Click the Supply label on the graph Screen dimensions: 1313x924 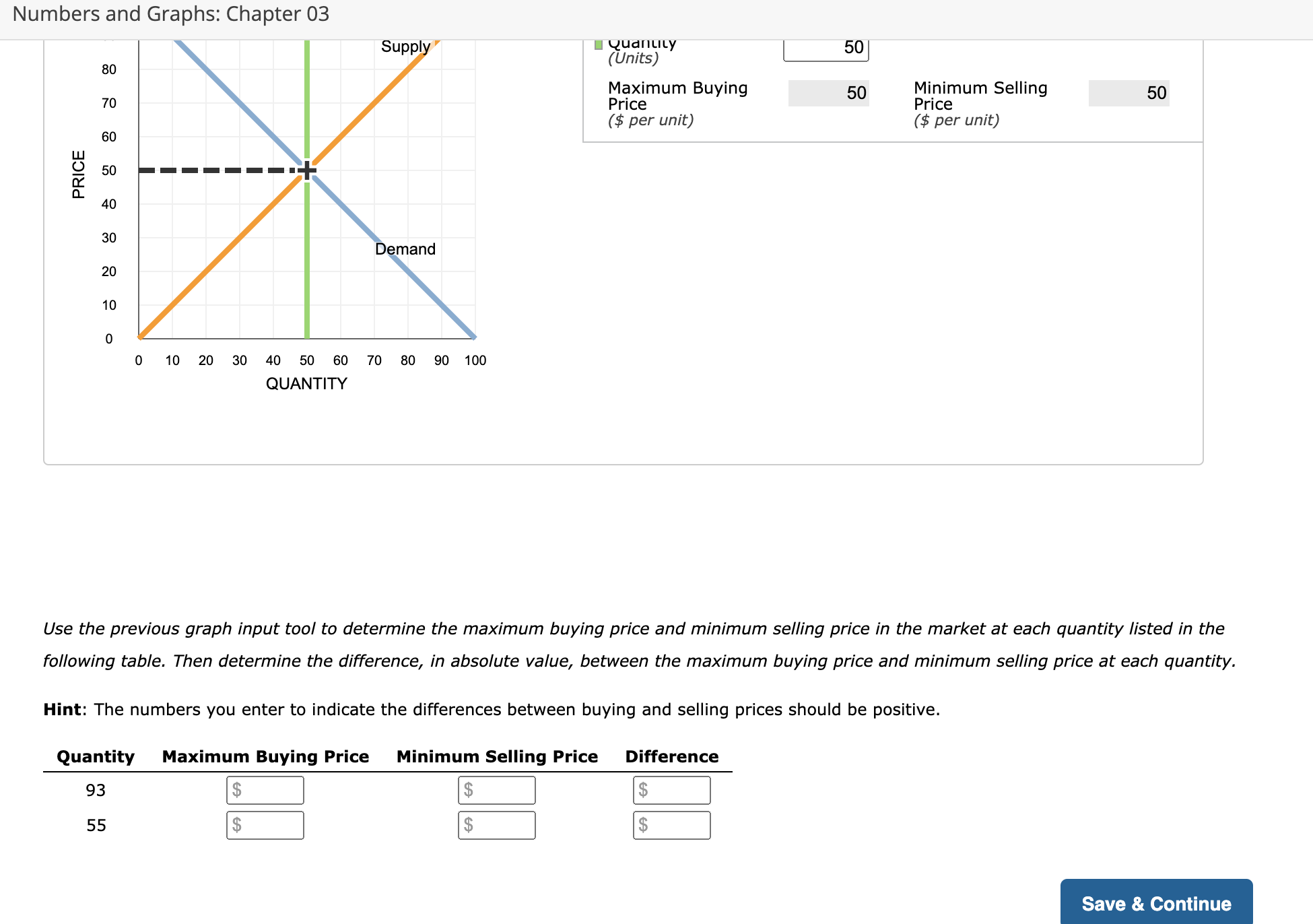click(x=405, y=46)
